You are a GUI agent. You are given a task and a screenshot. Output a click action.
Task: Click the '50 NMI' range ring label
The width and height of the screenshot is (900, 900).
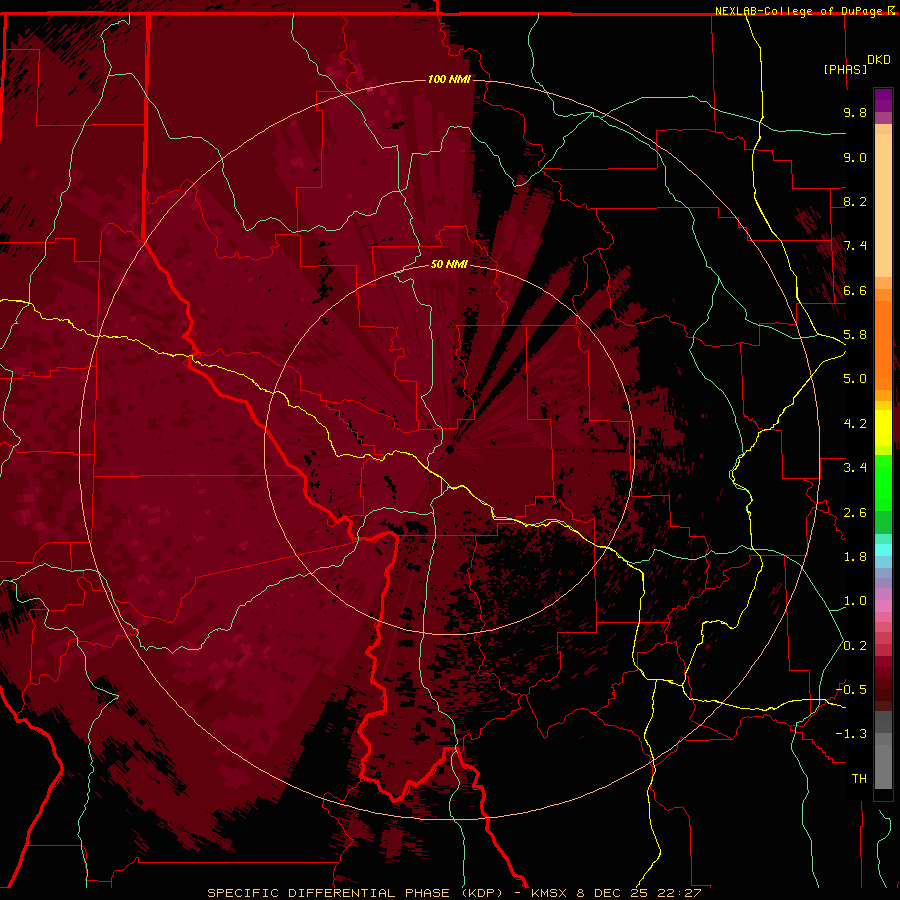coord(449,264)
